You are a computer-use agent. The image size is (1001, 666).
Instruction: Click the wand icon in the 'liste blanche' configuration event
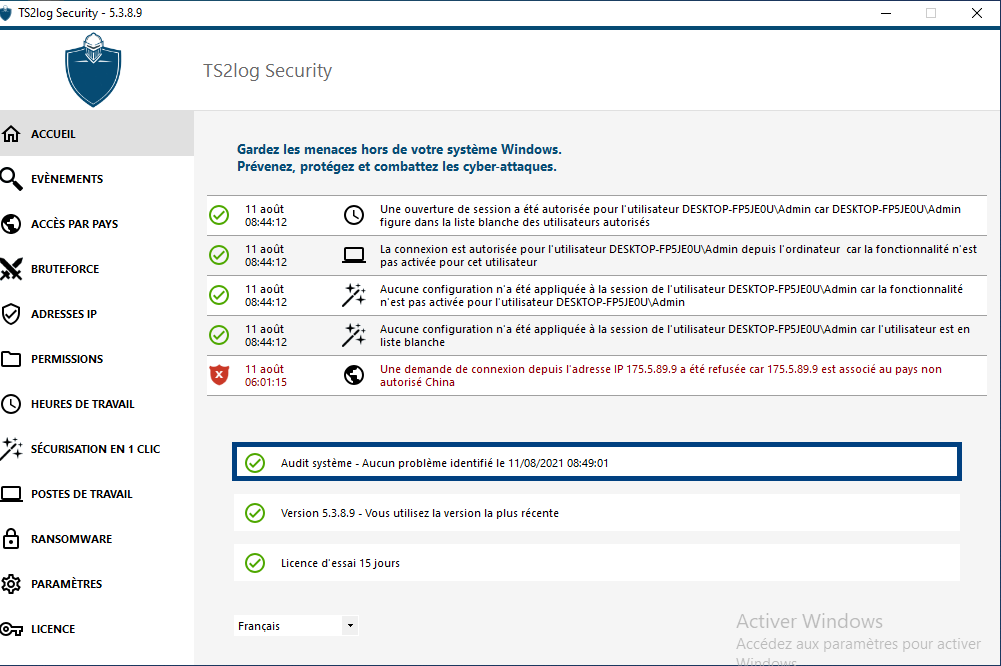click(354, 335)
